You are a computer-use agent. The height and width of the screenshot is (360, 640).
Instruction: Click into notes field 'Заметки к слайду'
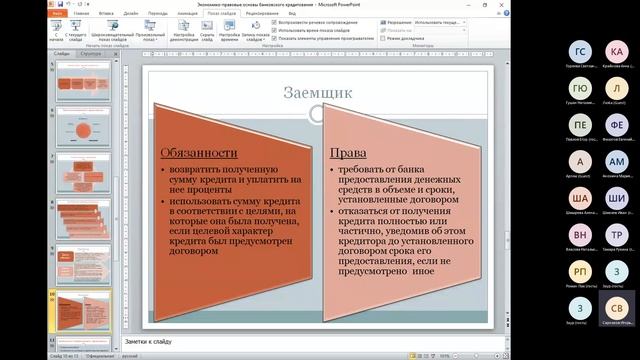coord(313,342)
